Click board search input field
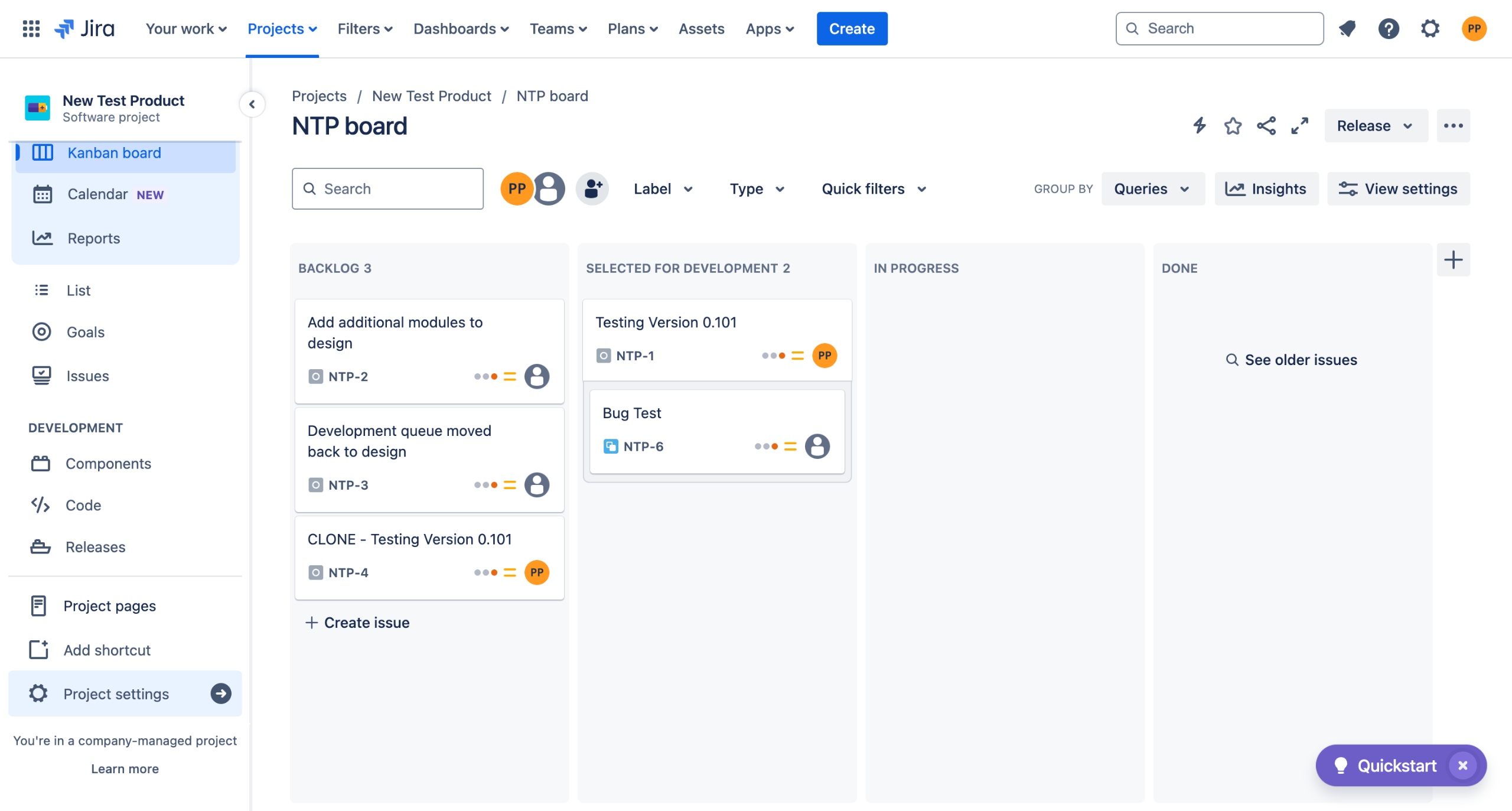Image resolution: width=1512 pixels, height=811 pixels. [387, 188]
